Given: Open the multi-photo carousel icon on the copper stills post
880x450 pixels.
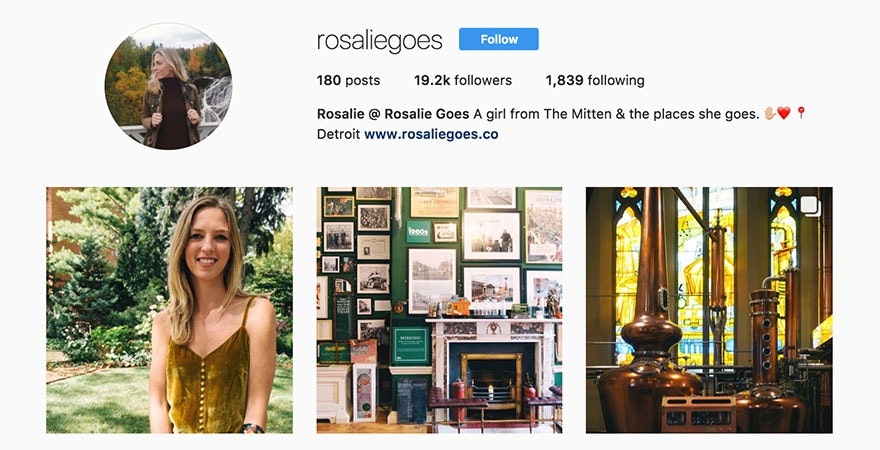Looking at the screenshot, I should (809, 205).
